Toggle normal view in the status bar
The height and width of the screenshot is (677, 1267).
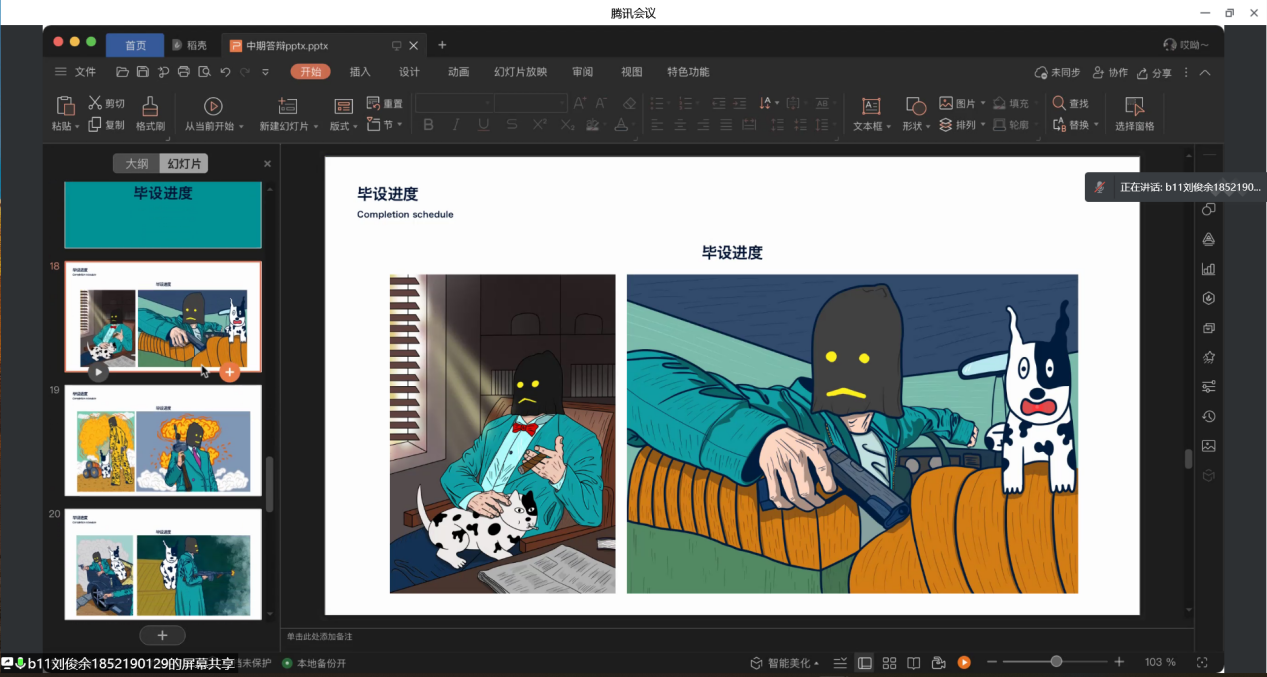[x=865, y=663]
